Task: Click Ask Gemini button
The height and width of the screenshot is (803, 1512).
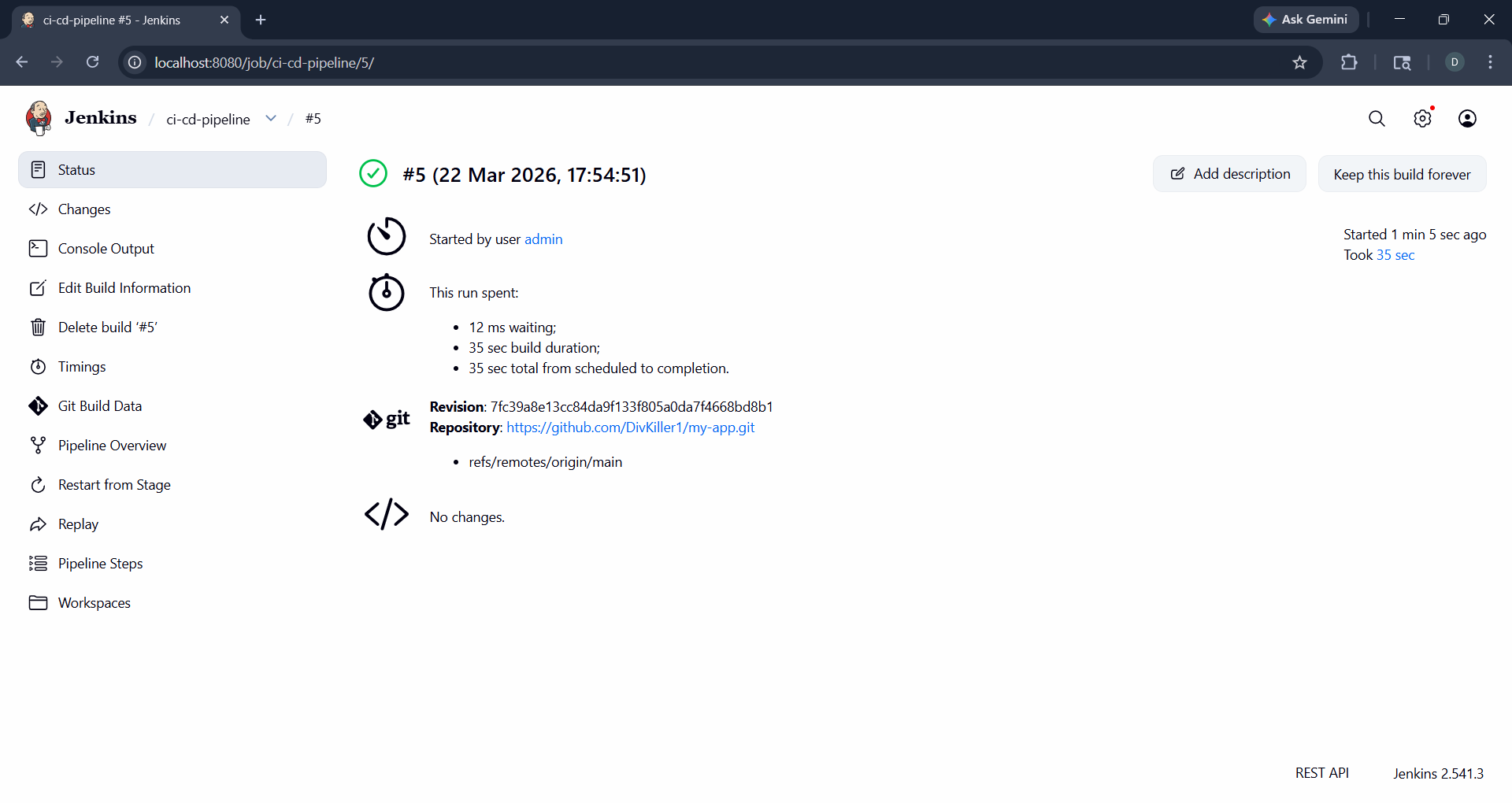Action: 1306,20
